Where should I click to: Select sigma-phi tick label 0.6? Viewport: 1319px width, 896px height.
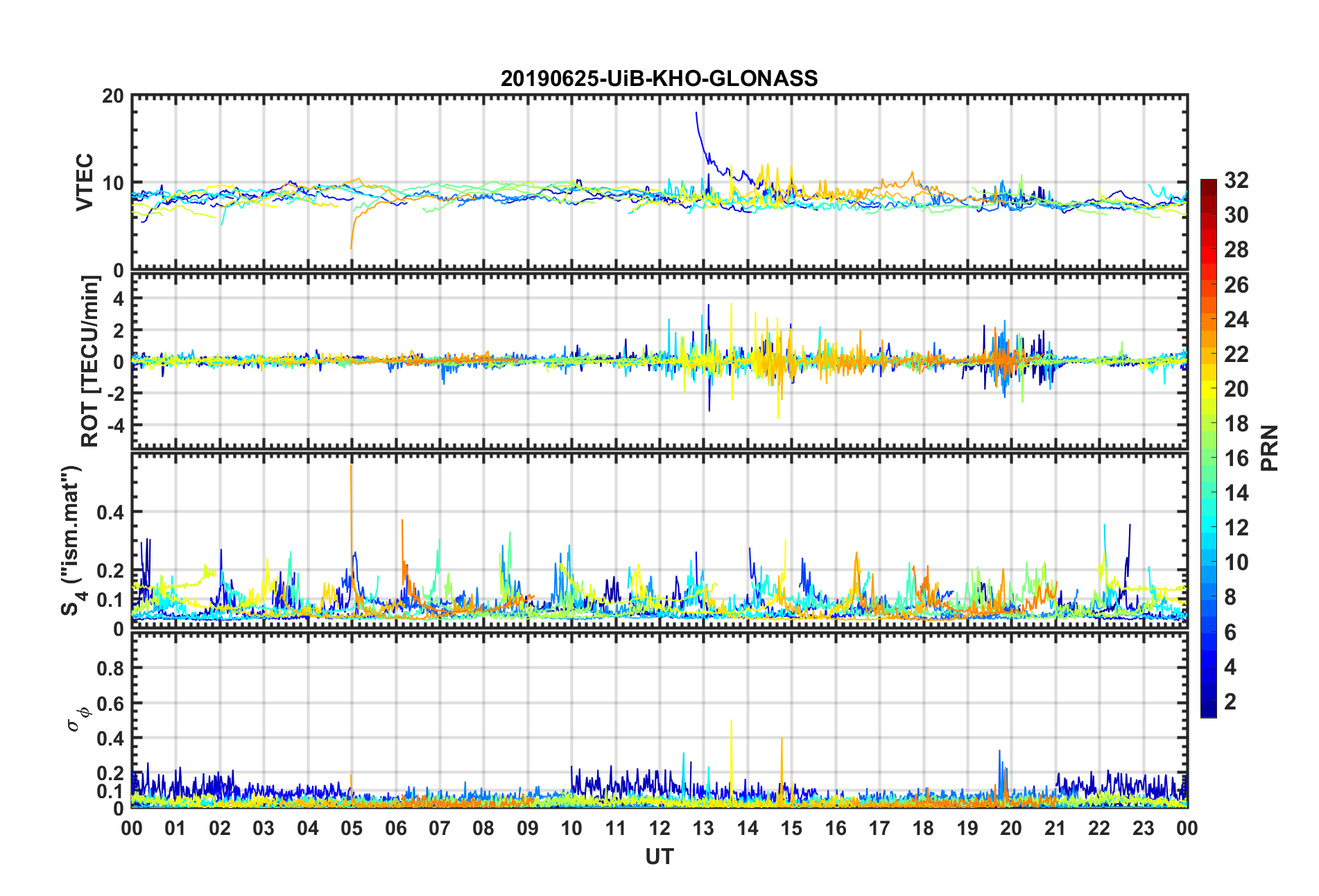(x=110, y=703)
